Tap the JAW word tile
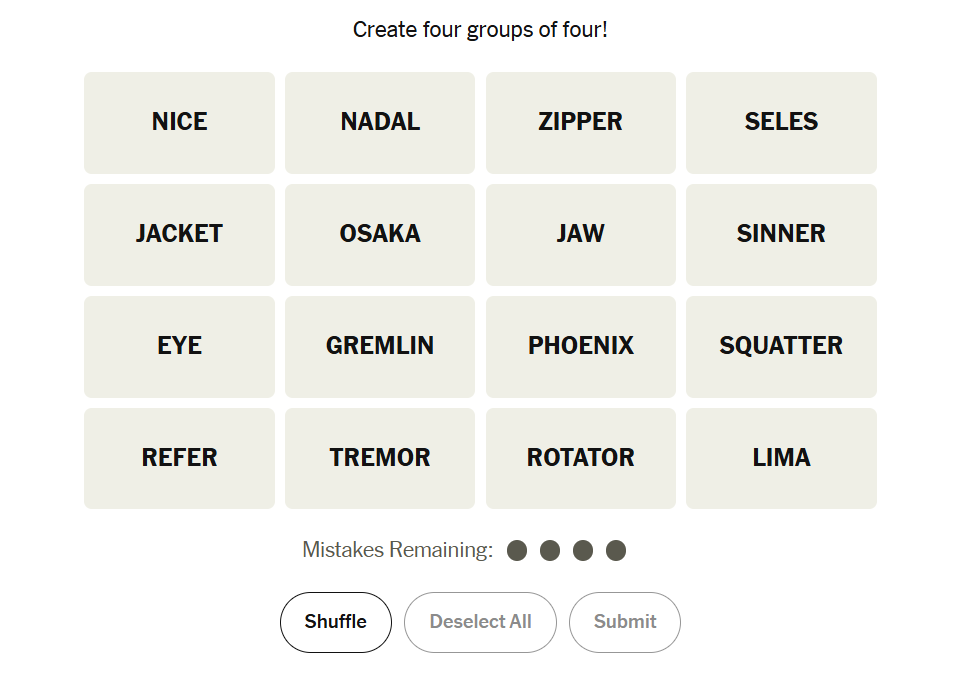 pyautogui.click(x=580, y=234)
